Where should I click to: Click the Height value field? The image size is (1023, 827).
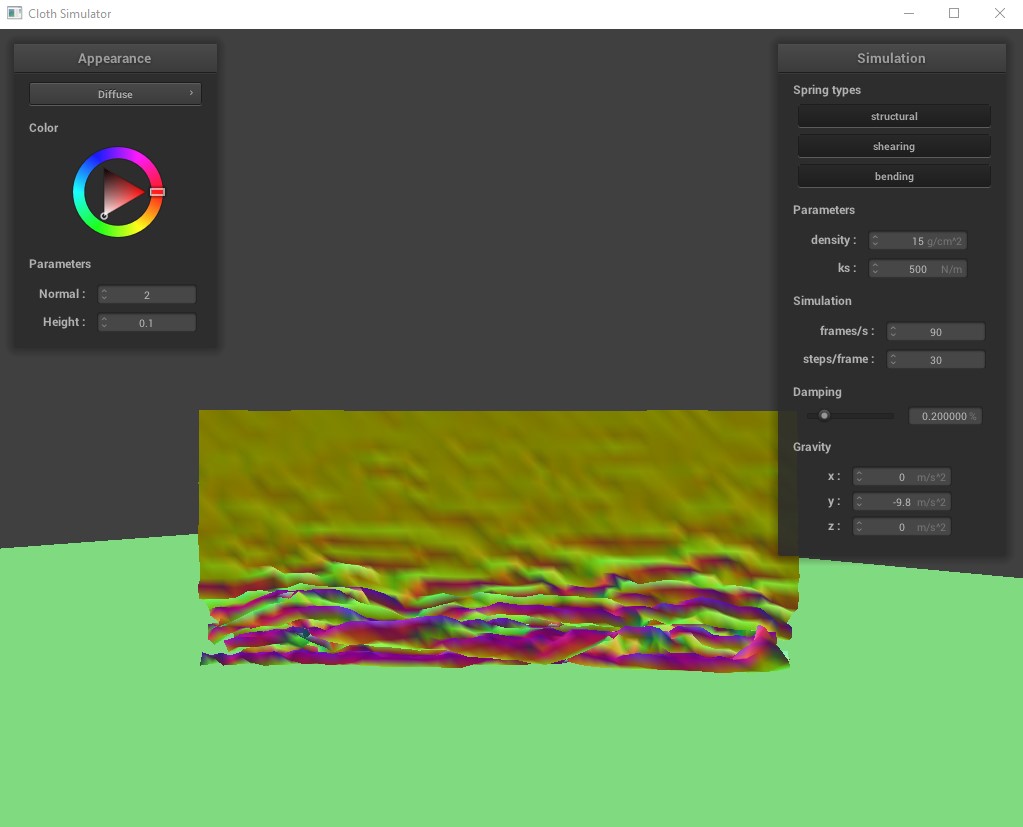[x=147, y=323]
